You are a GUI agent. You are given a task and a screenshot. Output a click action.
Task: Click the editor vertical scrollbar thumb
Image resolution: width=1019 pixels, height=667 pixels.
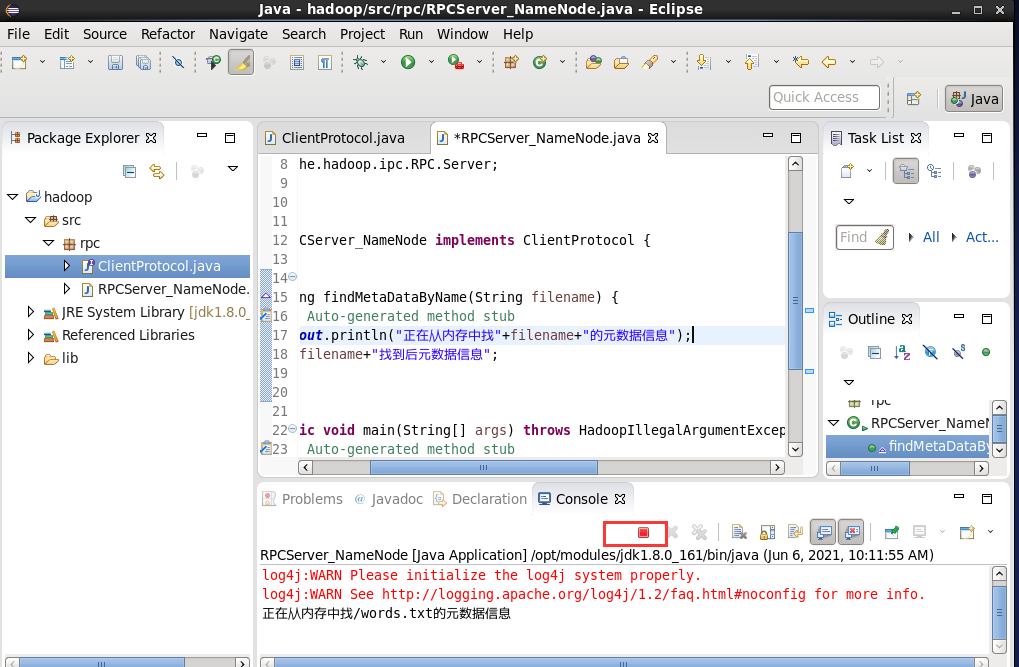pyautogui.click(x=795, y=301)
